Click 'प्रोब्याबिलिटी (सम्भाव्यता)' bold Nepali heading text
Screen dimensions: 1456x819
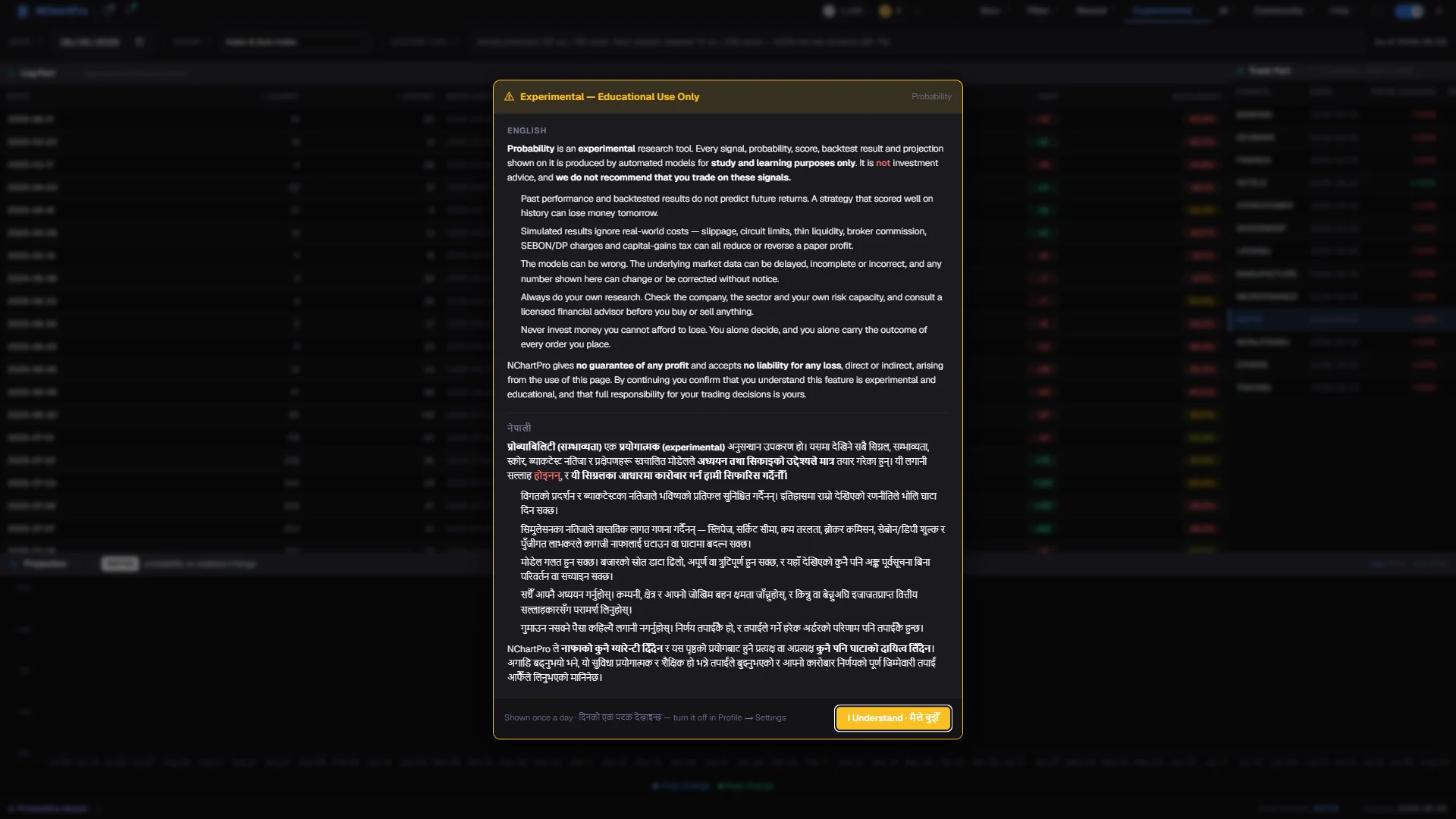pos(554,447)
